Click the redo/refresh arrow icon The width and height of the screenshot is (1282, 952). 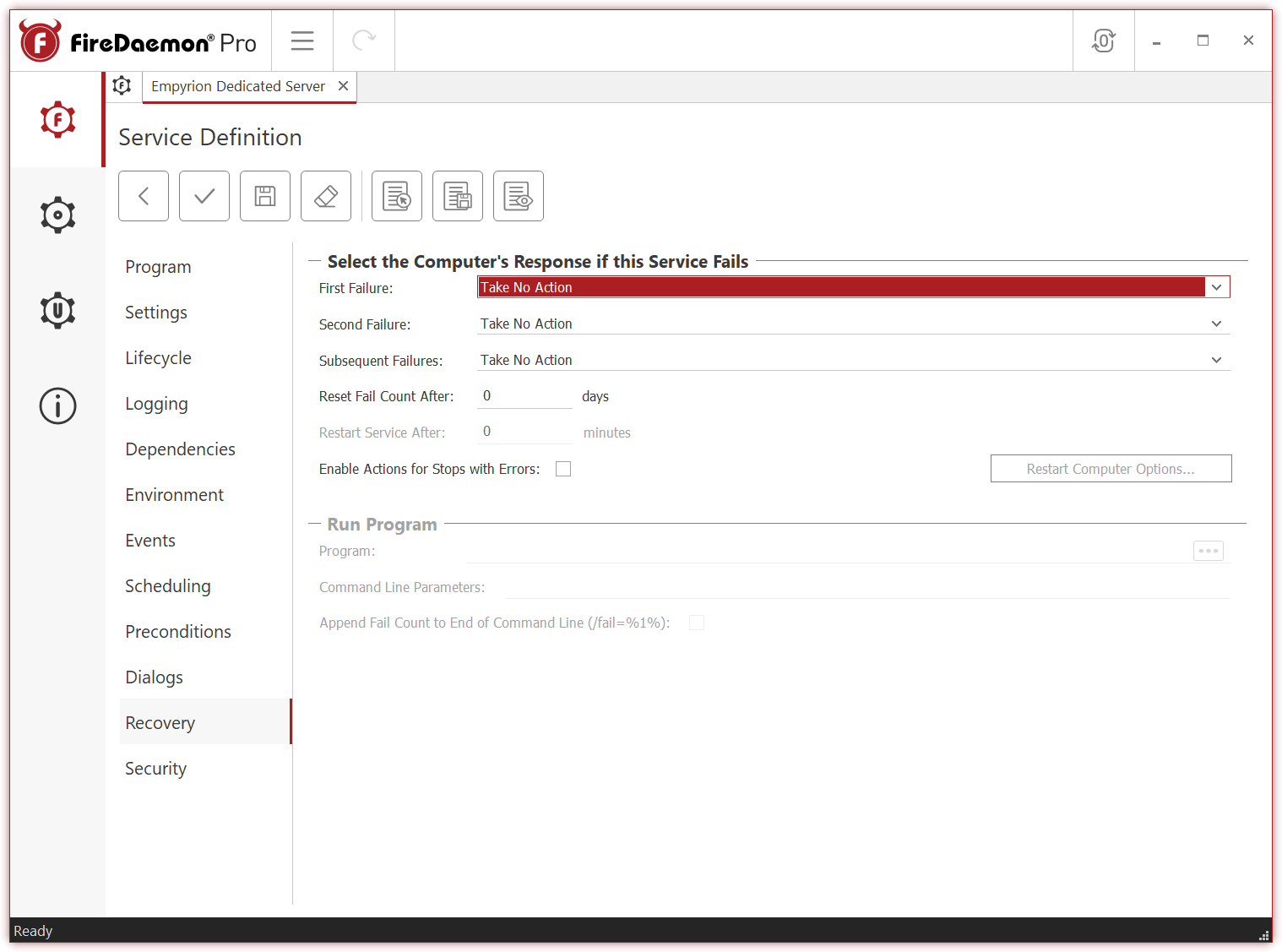[x=364, y=41]
